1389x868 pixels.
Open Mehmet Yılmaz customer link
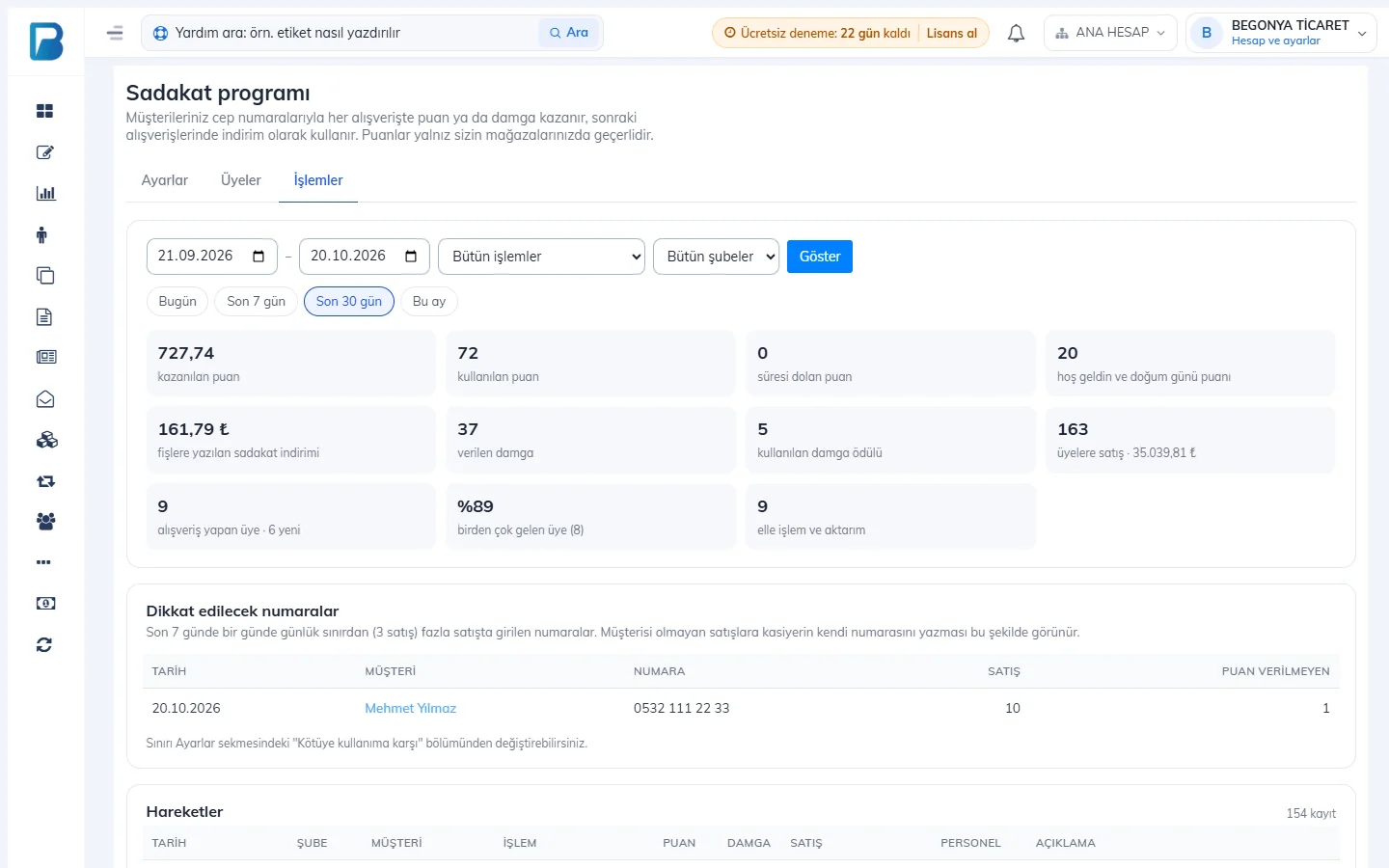coord(411,708)
